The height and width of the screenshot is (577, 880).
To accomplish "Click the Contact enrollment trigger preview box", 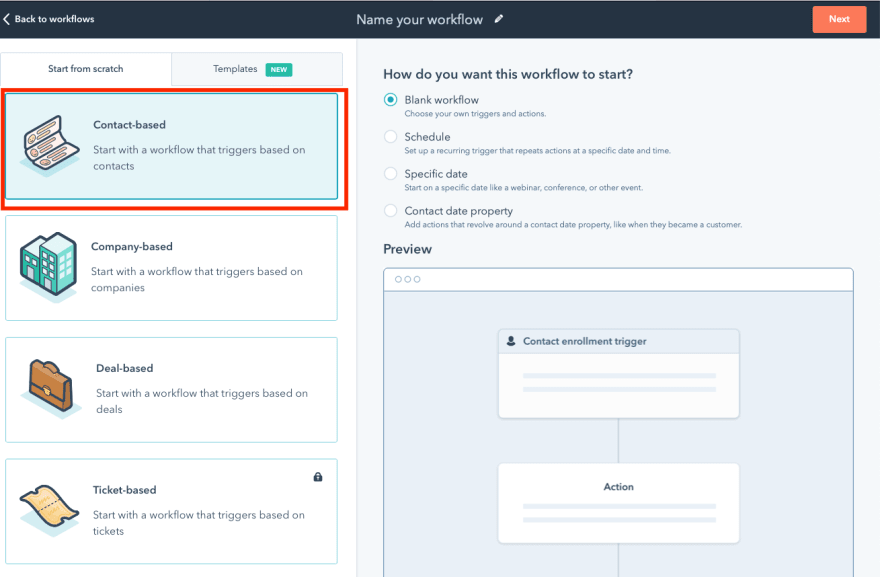I will coord(618,373).
